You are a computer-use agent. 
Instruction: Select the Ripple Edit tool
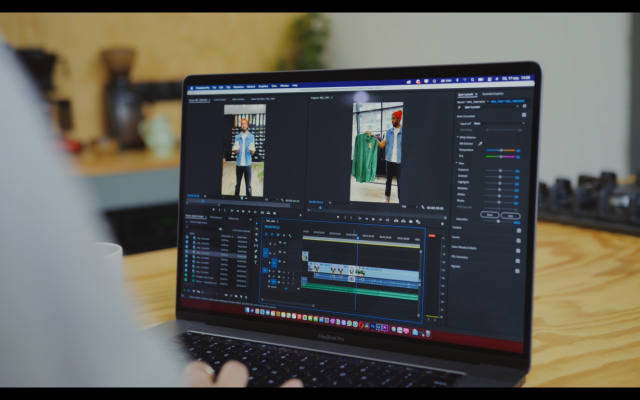tap(256, 234)
